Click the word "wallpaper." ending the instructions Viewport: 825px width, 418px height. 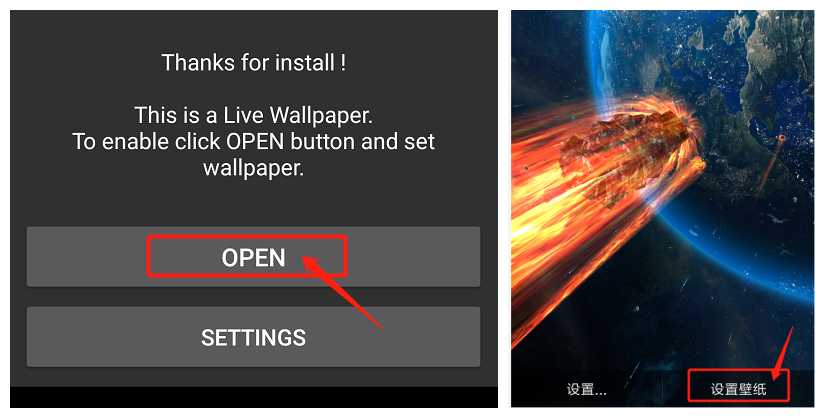click(x=253, y=168)
